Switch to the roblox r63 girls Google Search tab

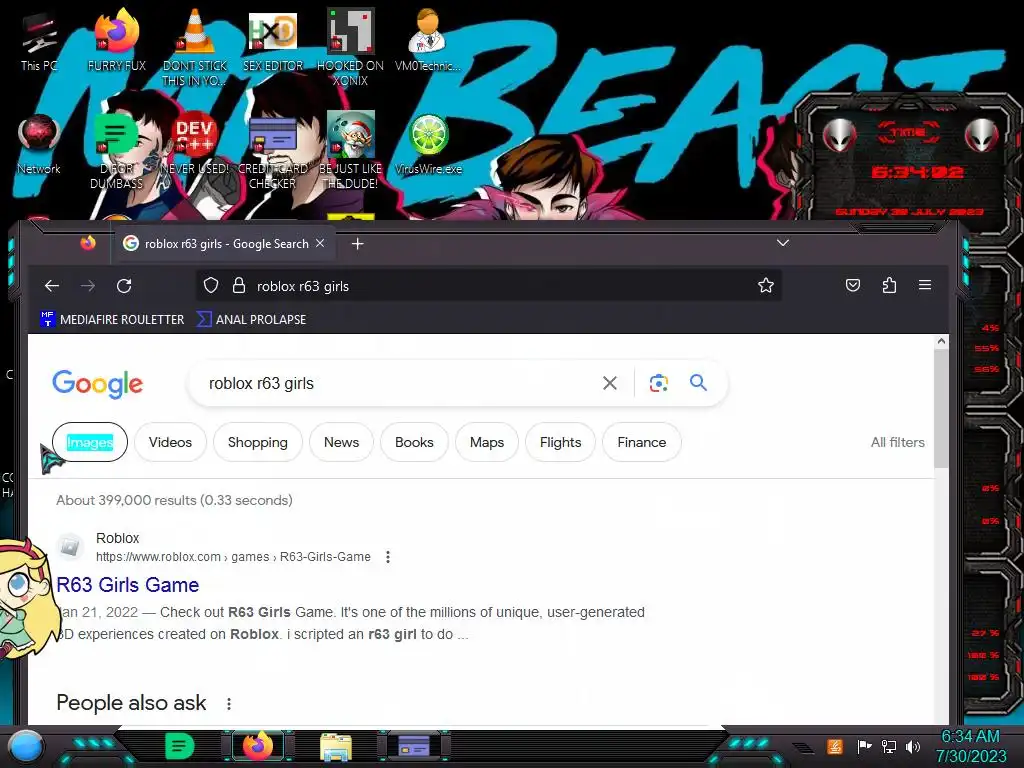225,244
